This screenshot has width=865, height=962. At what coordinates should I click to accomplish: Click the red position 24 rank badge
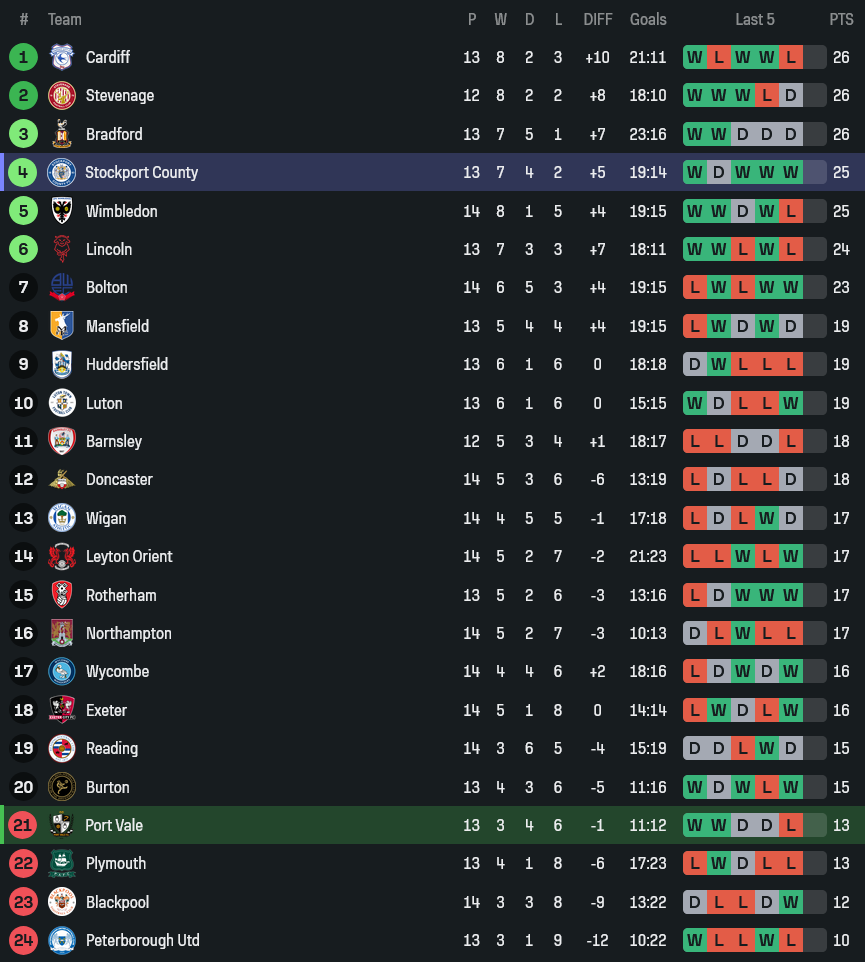(23, 940)
